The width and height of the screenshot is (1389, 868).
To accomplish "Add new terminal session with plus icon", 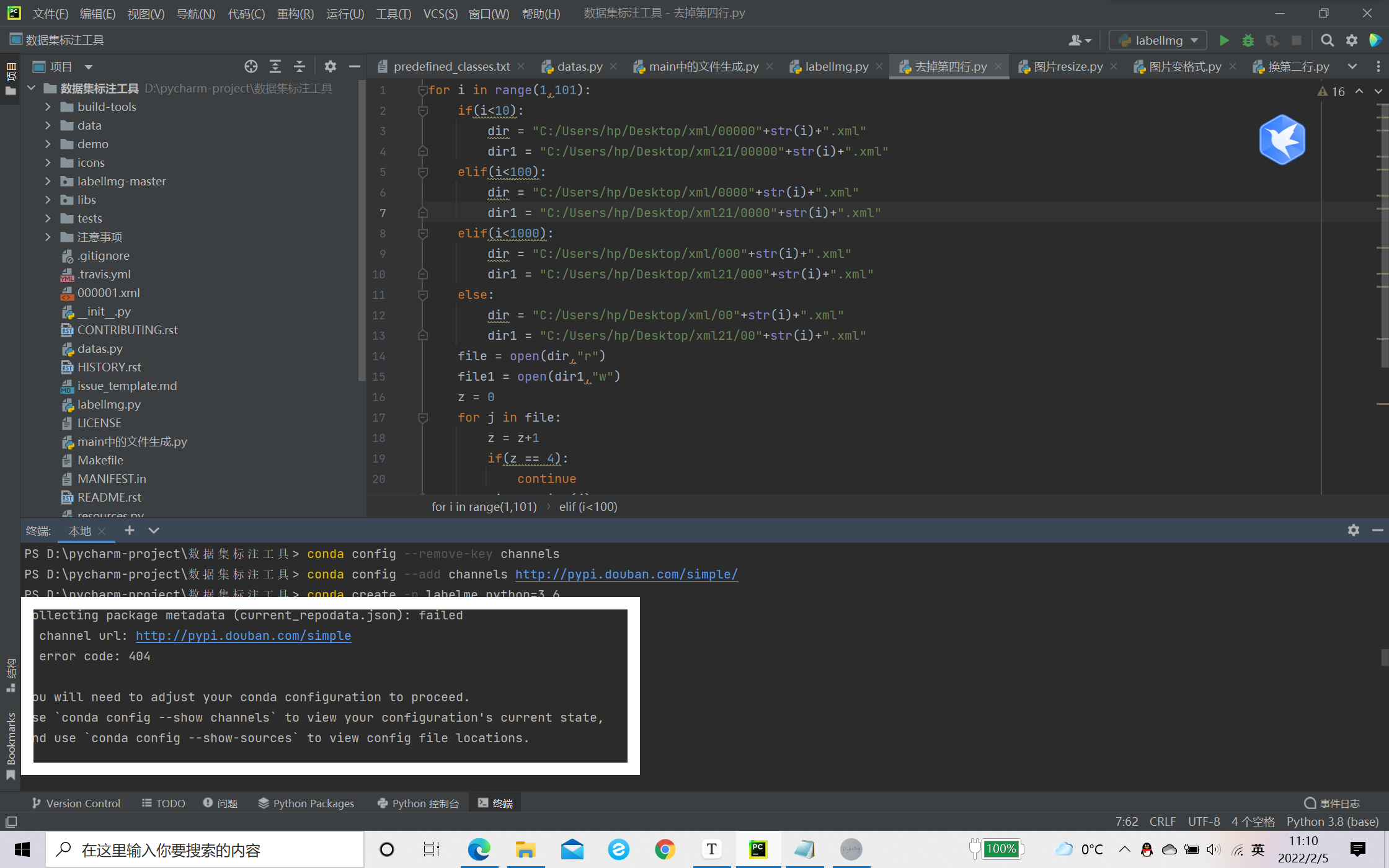I will pos(129,530).
